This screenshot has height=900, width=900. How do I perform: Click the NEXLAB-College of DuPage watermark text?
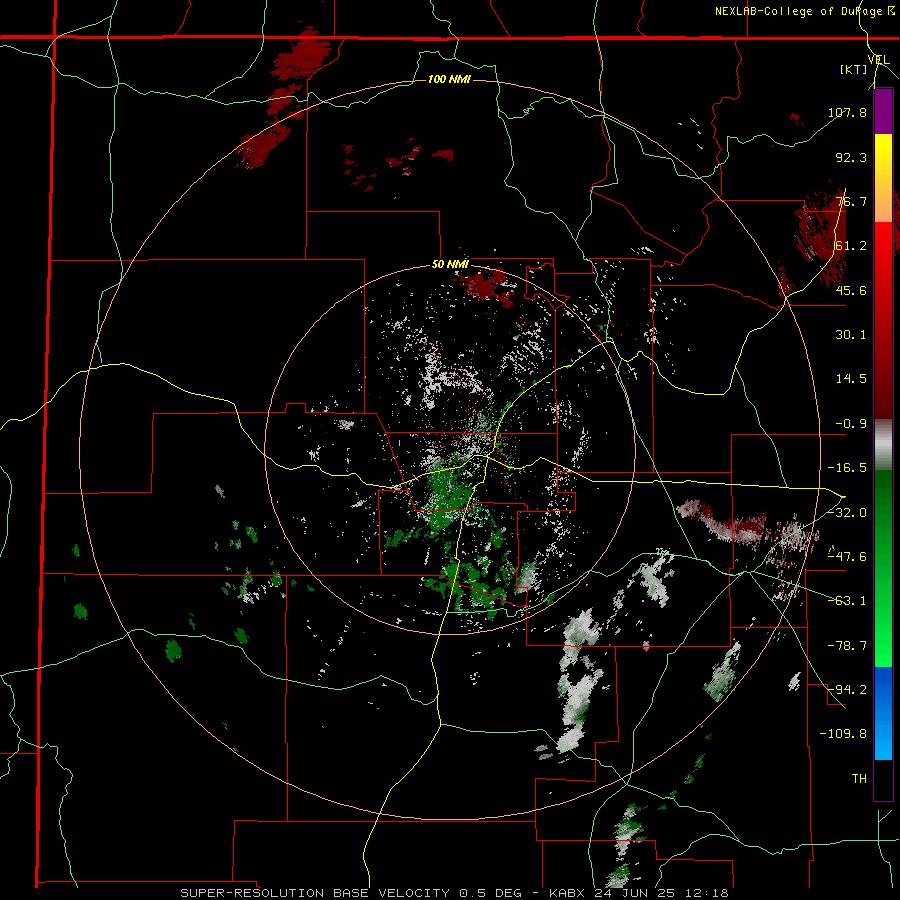[x=805, y=11]
